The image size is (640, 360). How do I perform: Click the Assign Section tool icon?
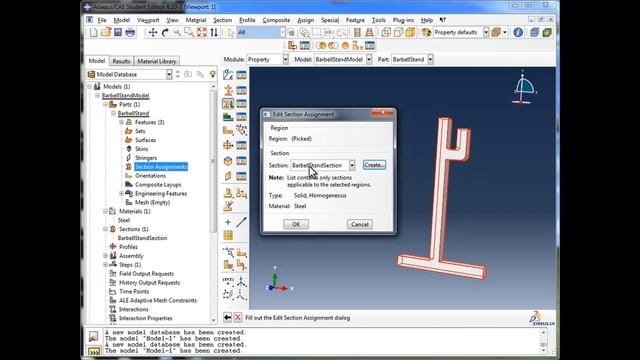click(x=228, y=104)
